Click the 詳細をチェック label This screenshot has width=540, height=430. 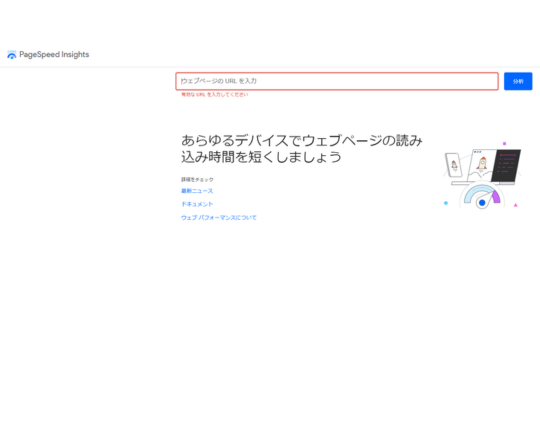(x=197, y=179)
